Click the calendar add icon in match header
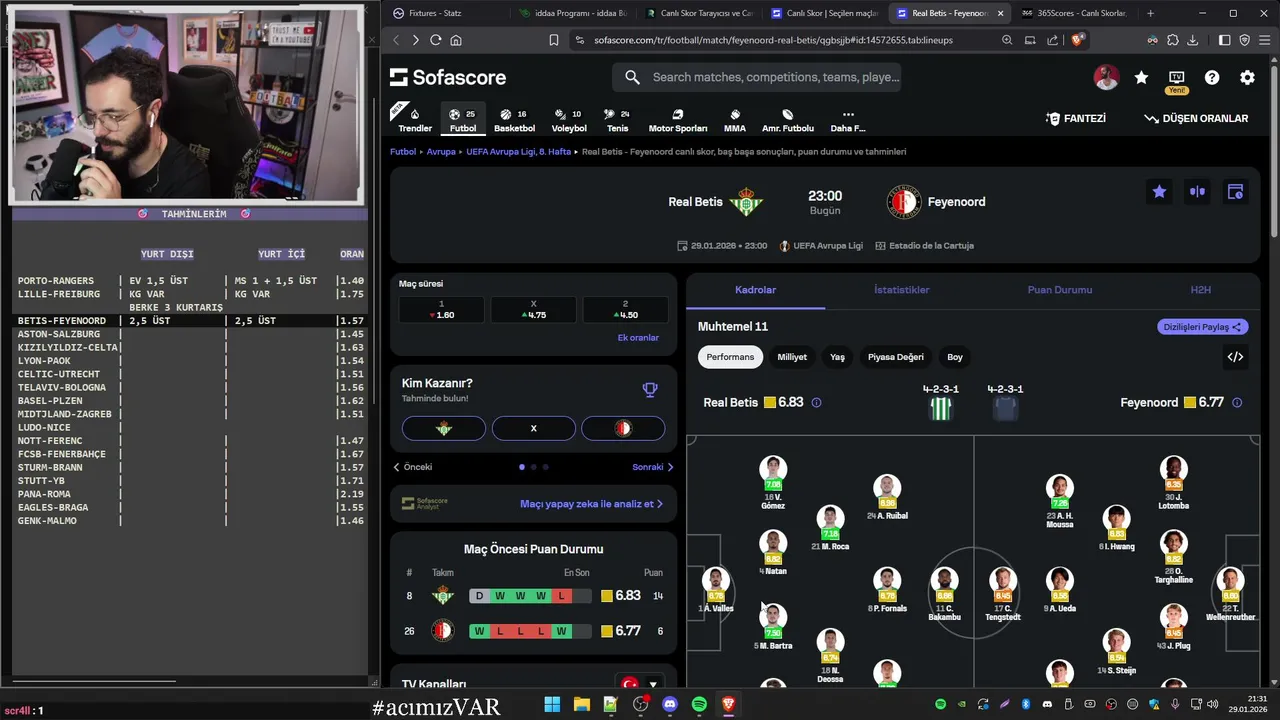This screenshot has height=720, width=1280. point(1235,192)
